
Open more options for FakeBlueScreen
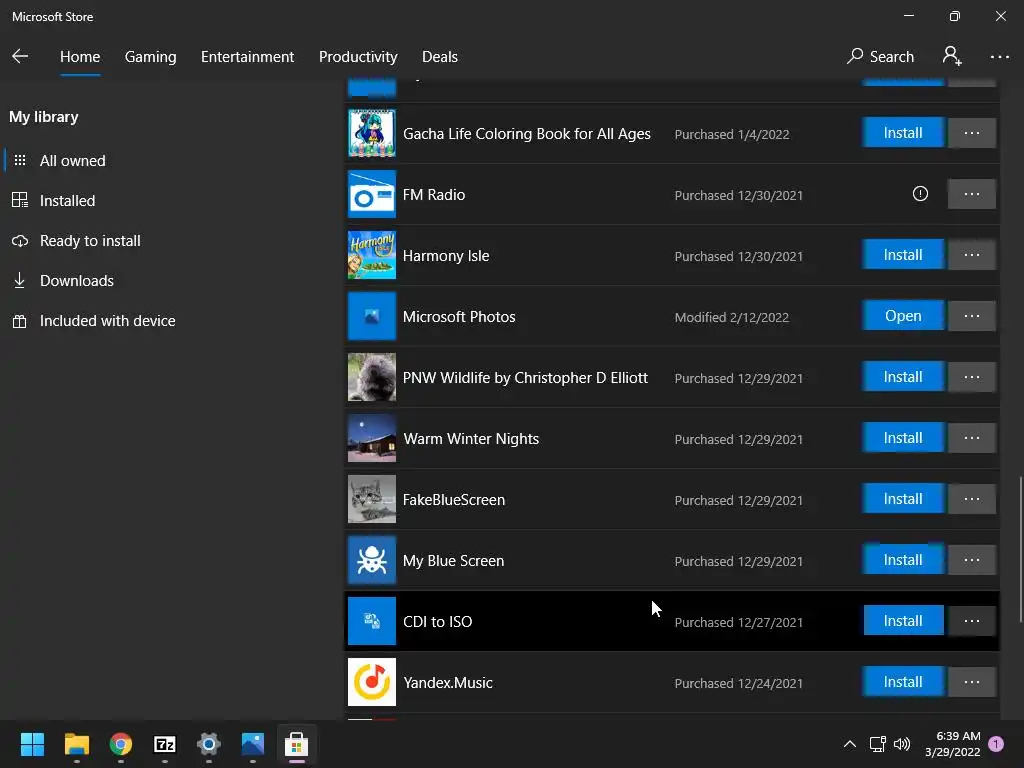point(972,500)
